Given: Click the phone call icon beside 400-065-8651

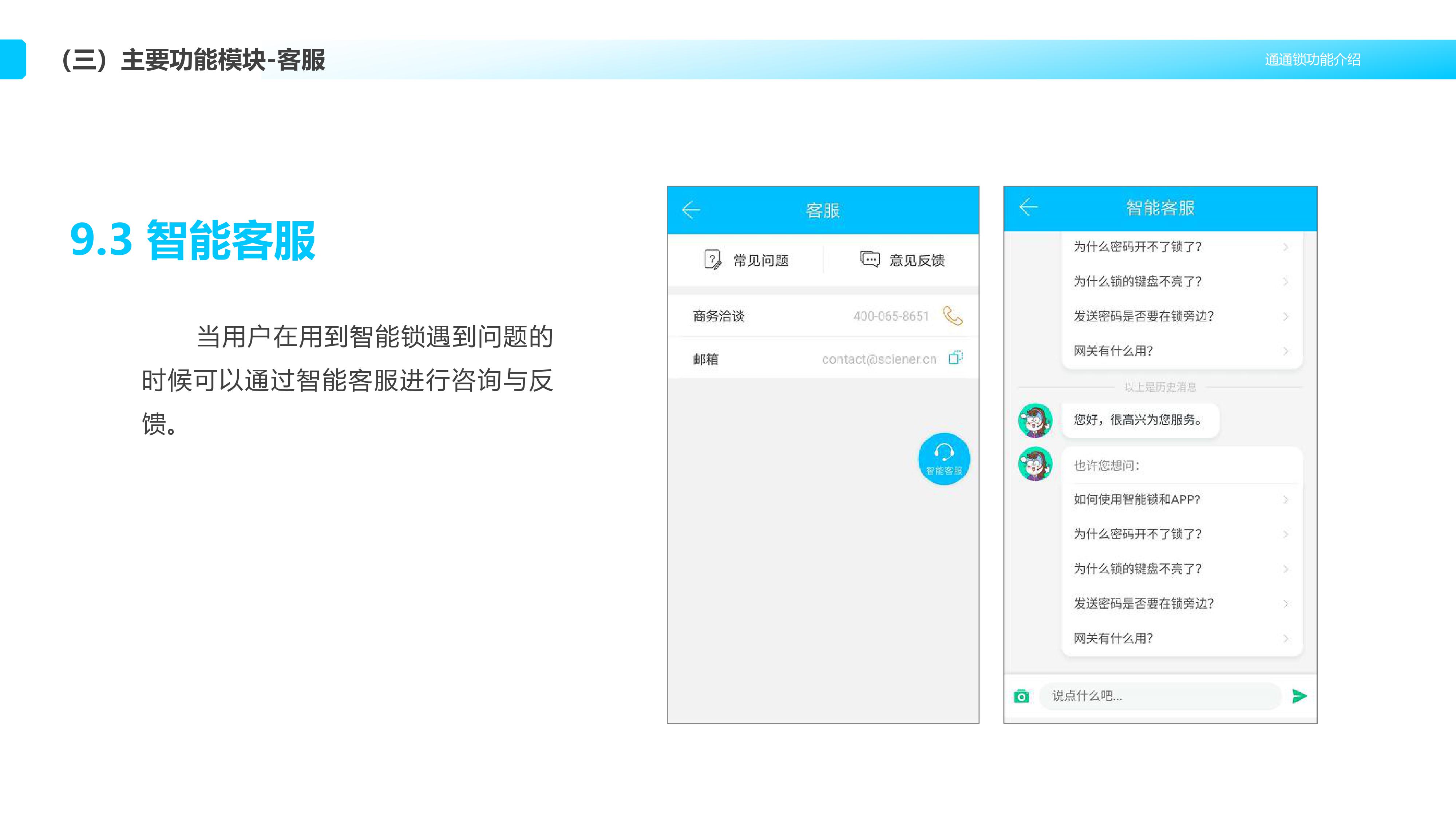Looking at the screenshot, I should point(952,315).
